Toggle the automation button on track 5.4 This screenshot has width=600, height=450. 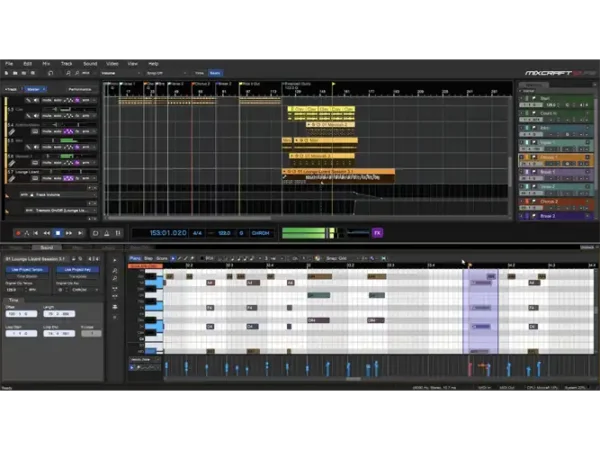[68, 131]
